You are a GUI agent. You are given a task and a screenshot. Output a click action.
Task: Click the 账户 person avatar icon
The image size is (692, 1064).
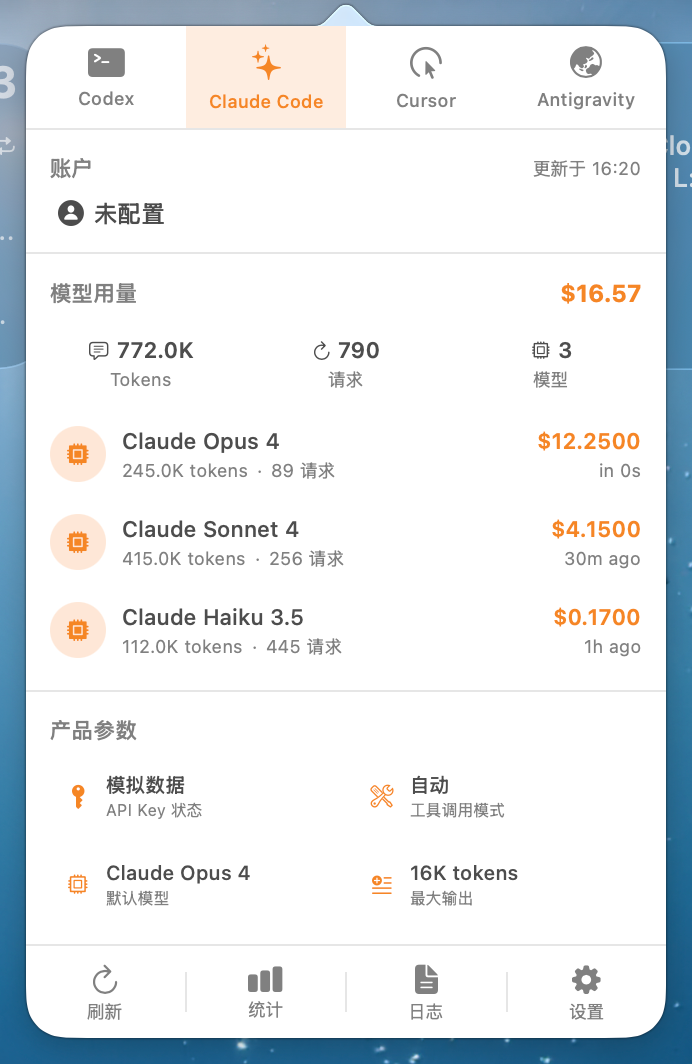coord(70,213)
